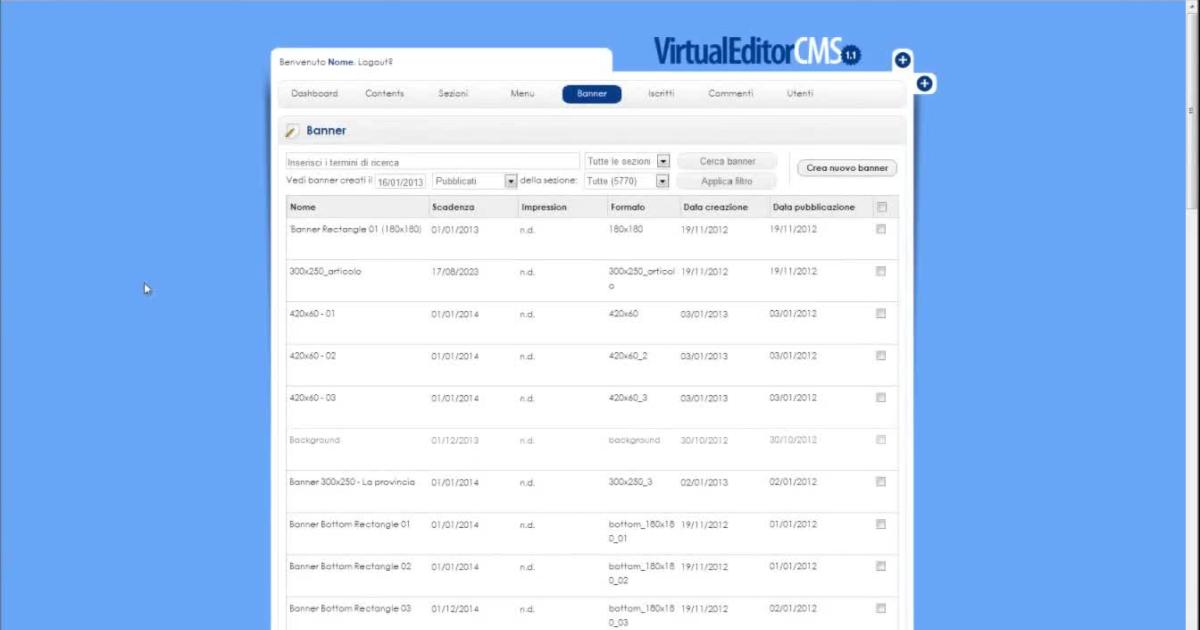1200x630 pixels.
Task: Toggle the select-all checkbox in table header
Action: 881,208
